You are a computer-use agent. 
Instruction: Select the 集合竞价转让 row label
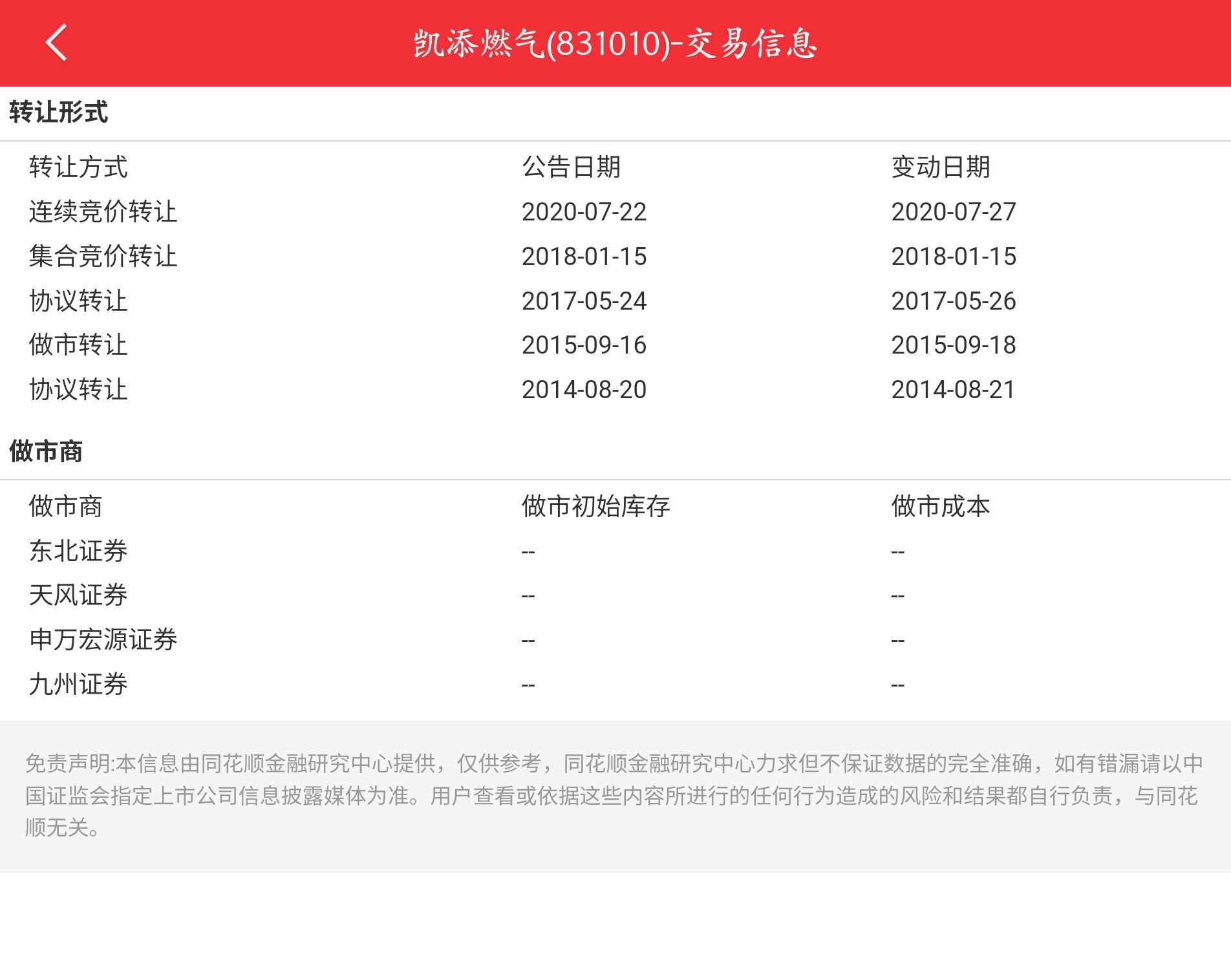[x=103, y=256]
